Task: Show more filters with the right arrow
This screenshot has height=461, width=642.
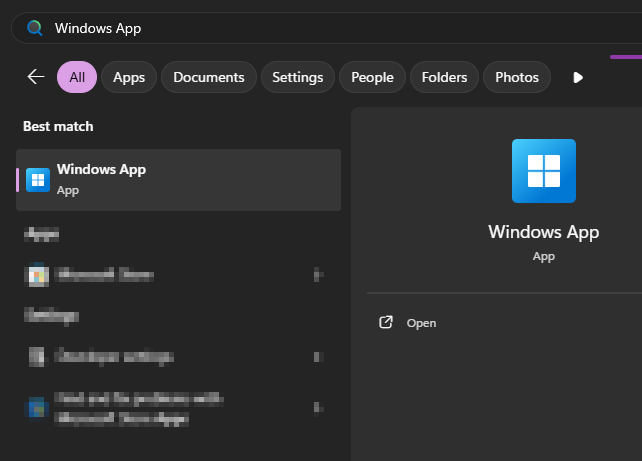Action: [x=577, y=77]
